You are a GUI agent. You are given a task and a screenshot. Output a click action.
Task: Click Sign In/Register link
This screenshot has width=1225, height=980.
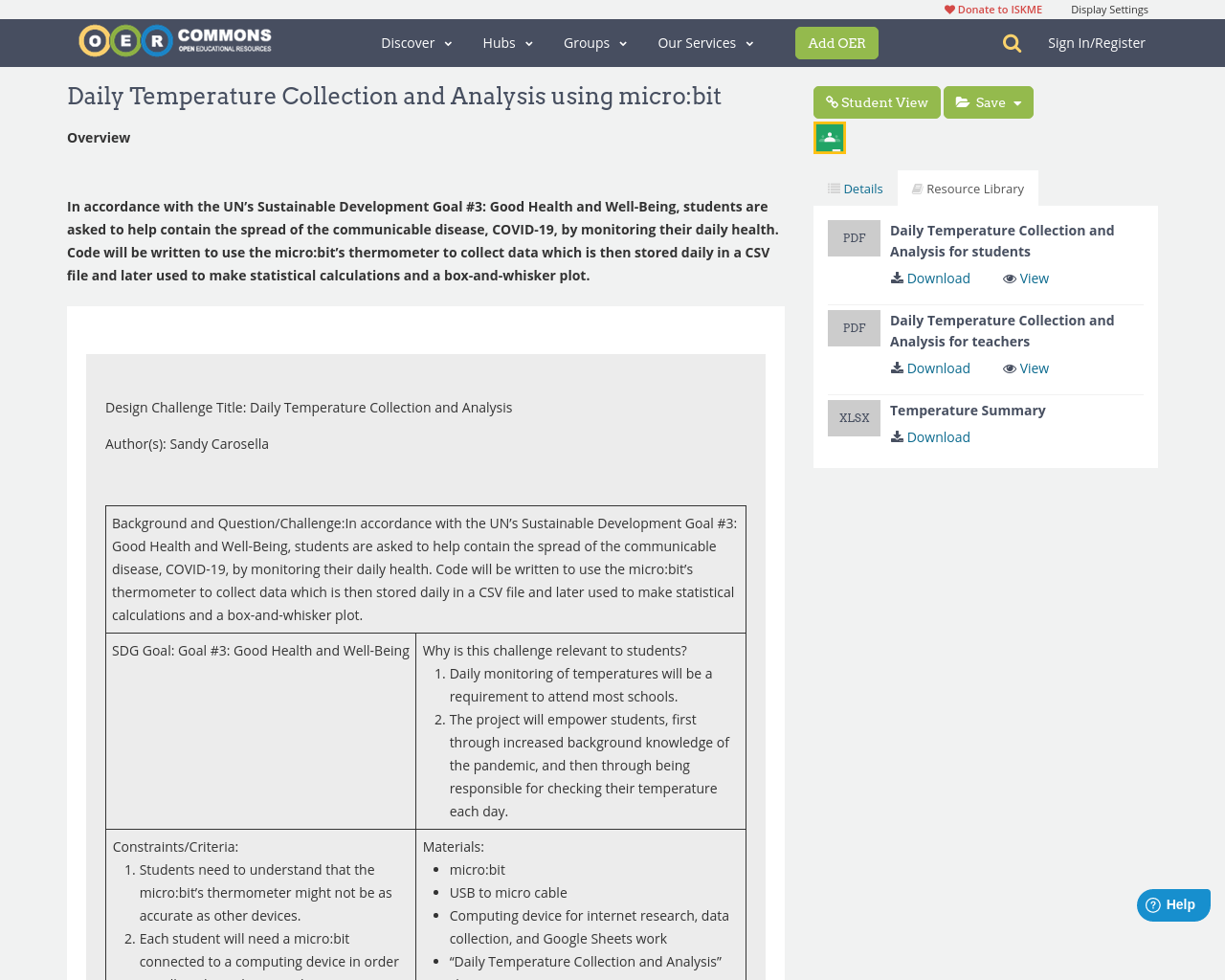pyautogui.click(x=1097, y=43)
